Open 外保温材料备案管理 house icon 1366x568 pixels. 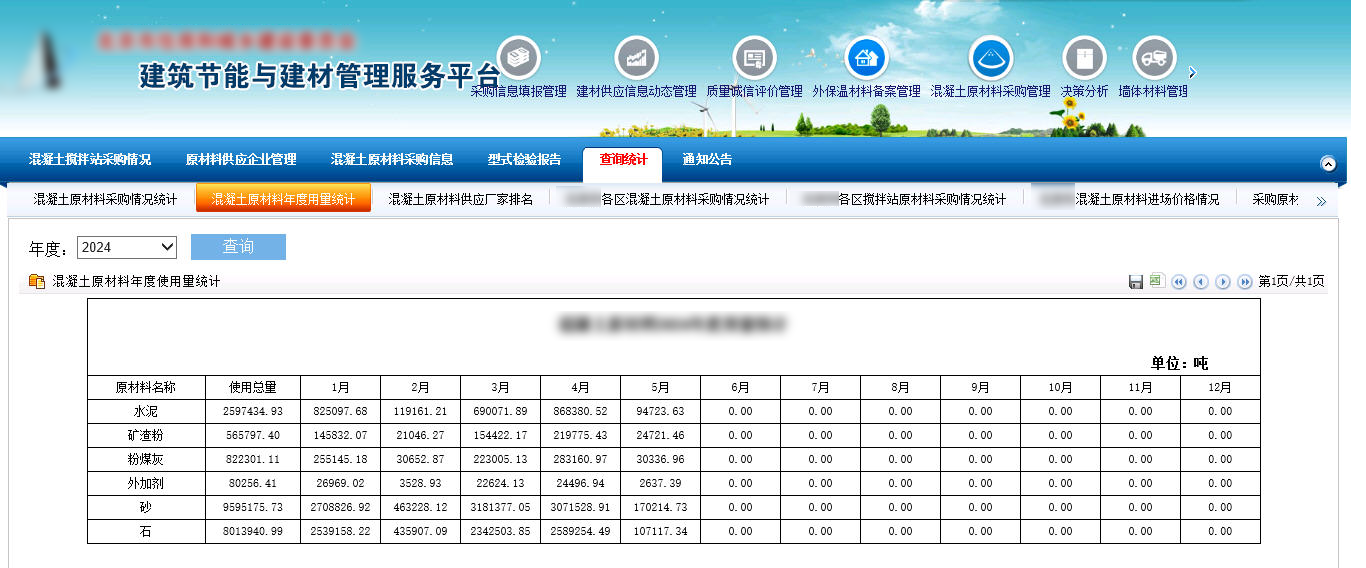[x=866, y=58]
